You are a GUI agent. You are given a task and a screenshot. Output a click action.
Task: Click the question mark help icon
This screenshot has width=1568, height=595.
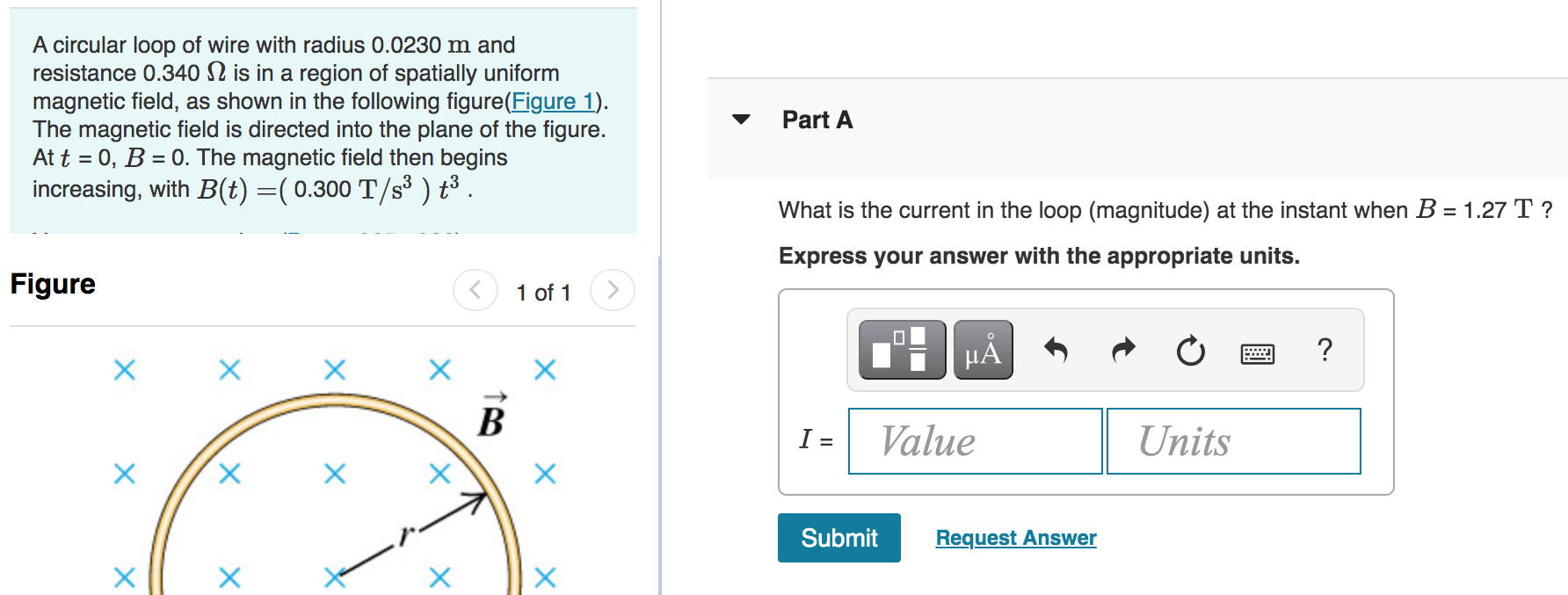point(1324,349)
